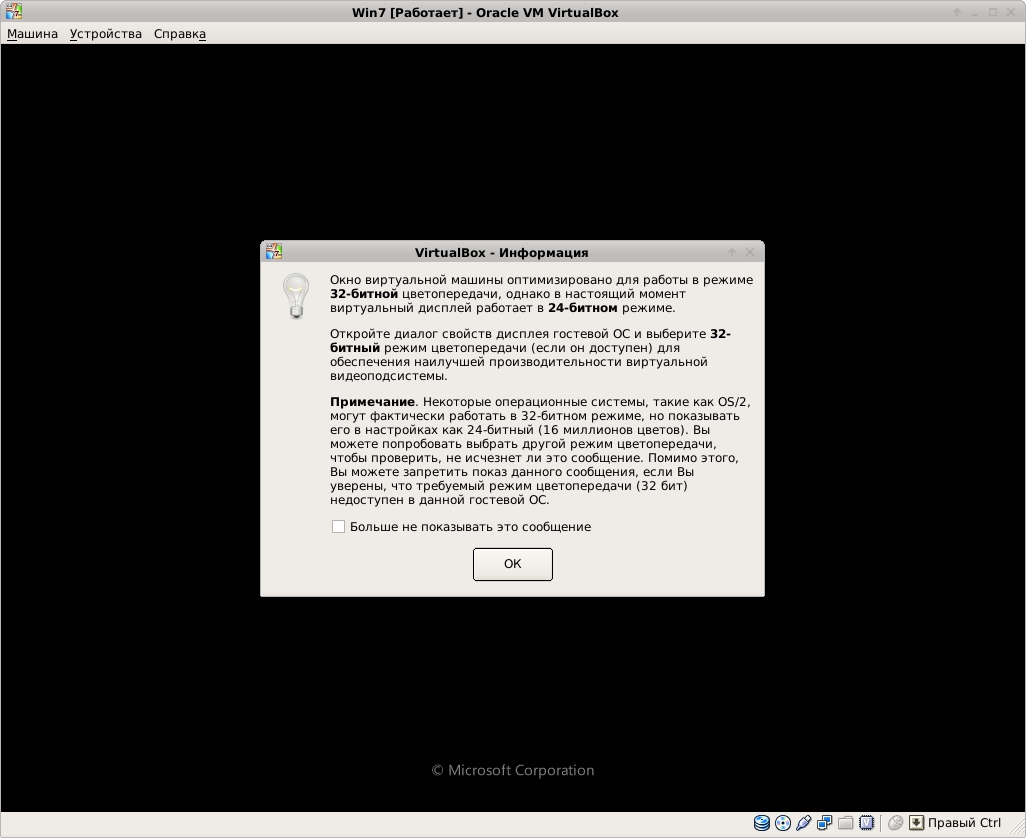
Task: Click the dialog's VirtualBox title bar icon
Action: click(x=274, y=252)
